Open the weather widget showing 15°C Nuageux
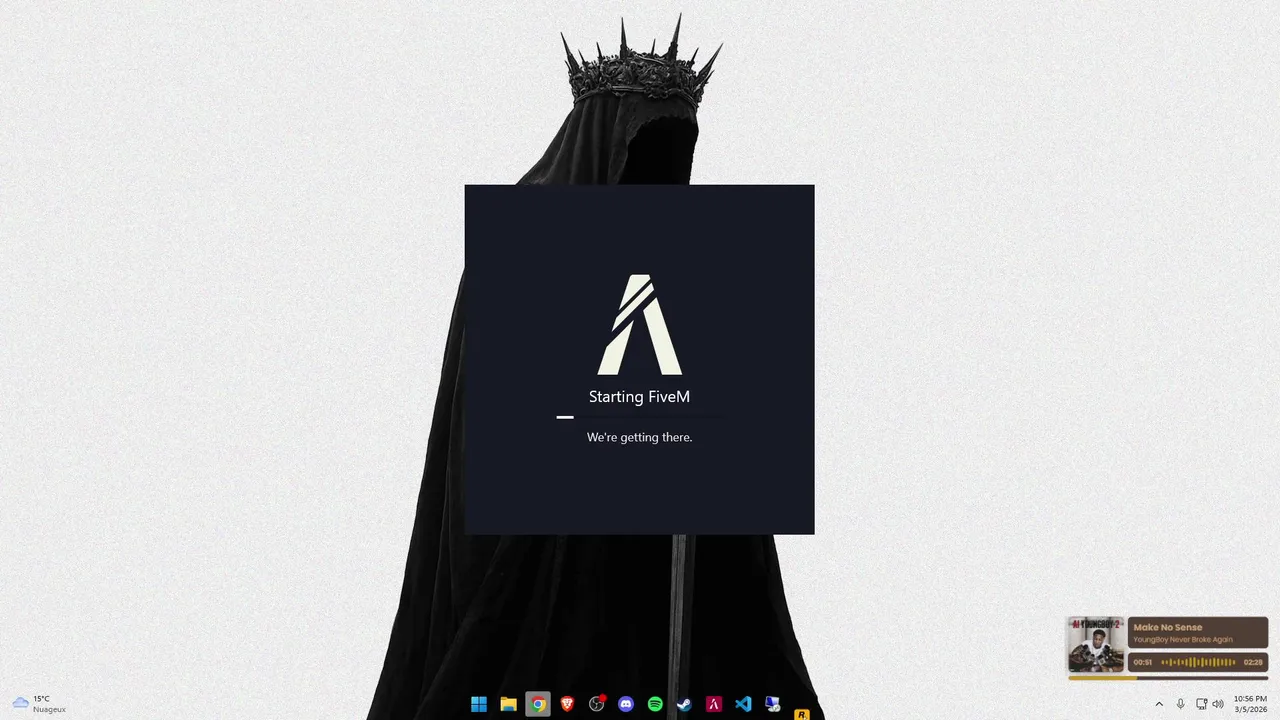Viewport: 1280px width, 720px height. point(39,704)
